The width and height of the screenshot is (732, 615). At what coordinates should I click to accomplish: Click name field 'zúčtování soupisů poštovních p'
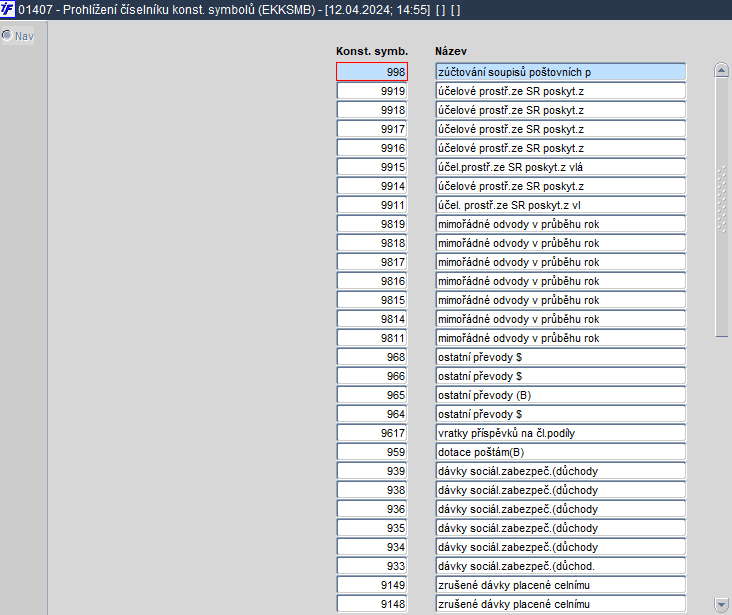click(560, 72)
